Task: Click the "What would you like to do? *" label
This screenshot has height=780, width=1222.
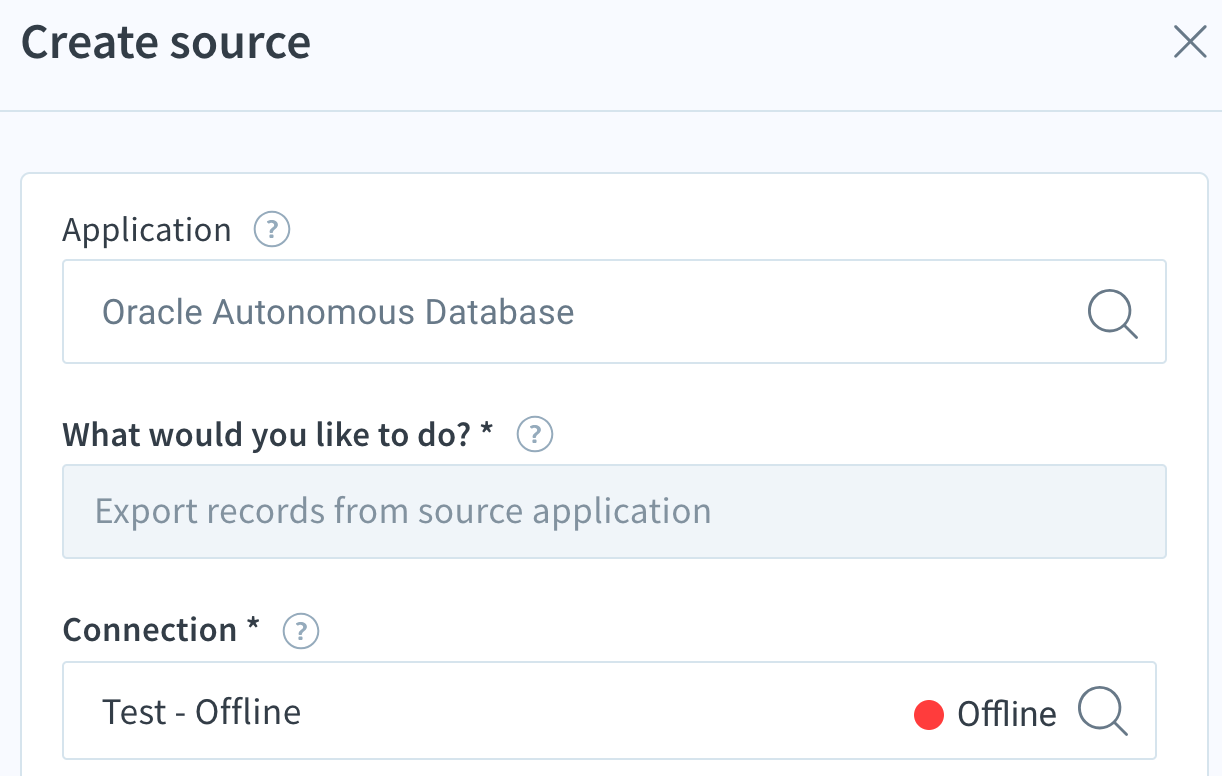Action: [x=278, y=434]
